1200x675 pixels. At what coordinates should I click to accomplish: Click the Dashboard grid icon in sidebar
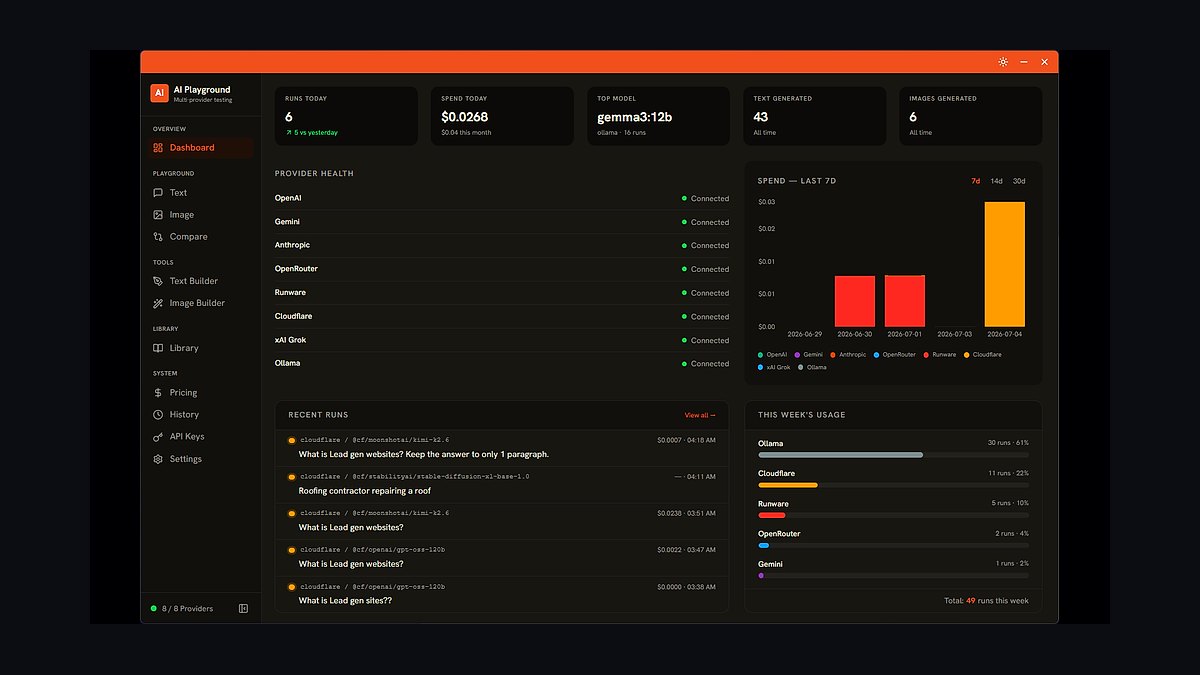(x=158, y=148)
